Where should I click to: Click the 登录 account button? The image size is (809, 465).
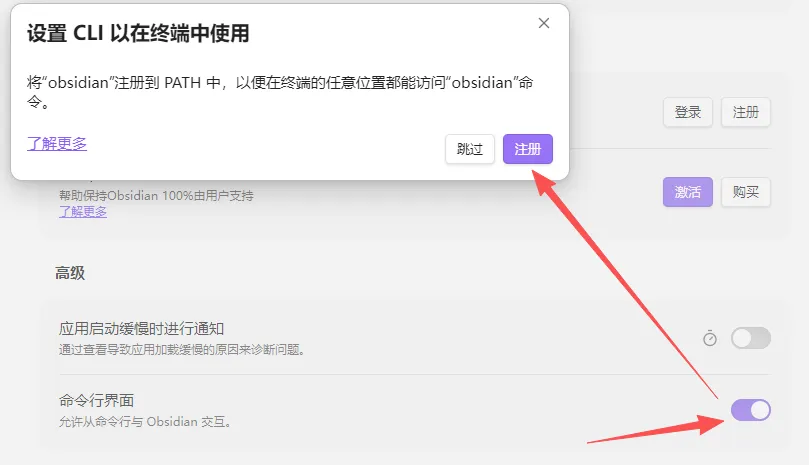click(688, 112)
